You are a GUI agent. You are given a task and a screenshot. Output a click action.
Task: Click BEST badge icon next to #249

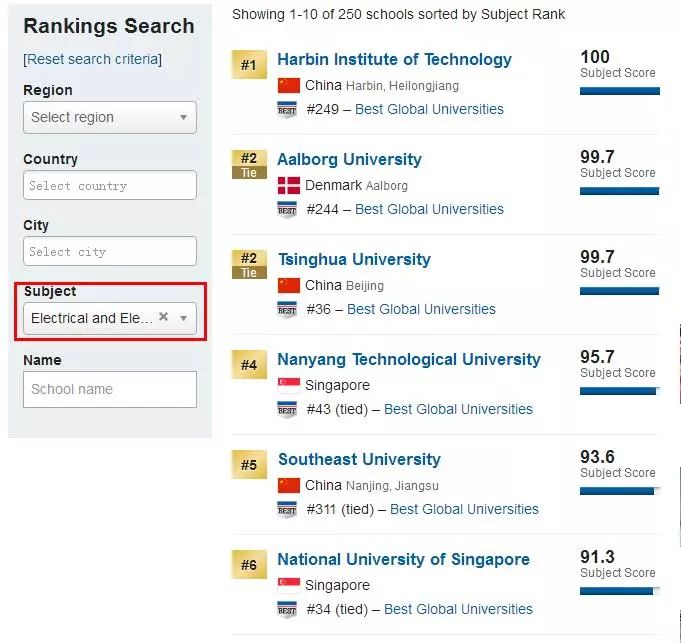tap(287, 109)
